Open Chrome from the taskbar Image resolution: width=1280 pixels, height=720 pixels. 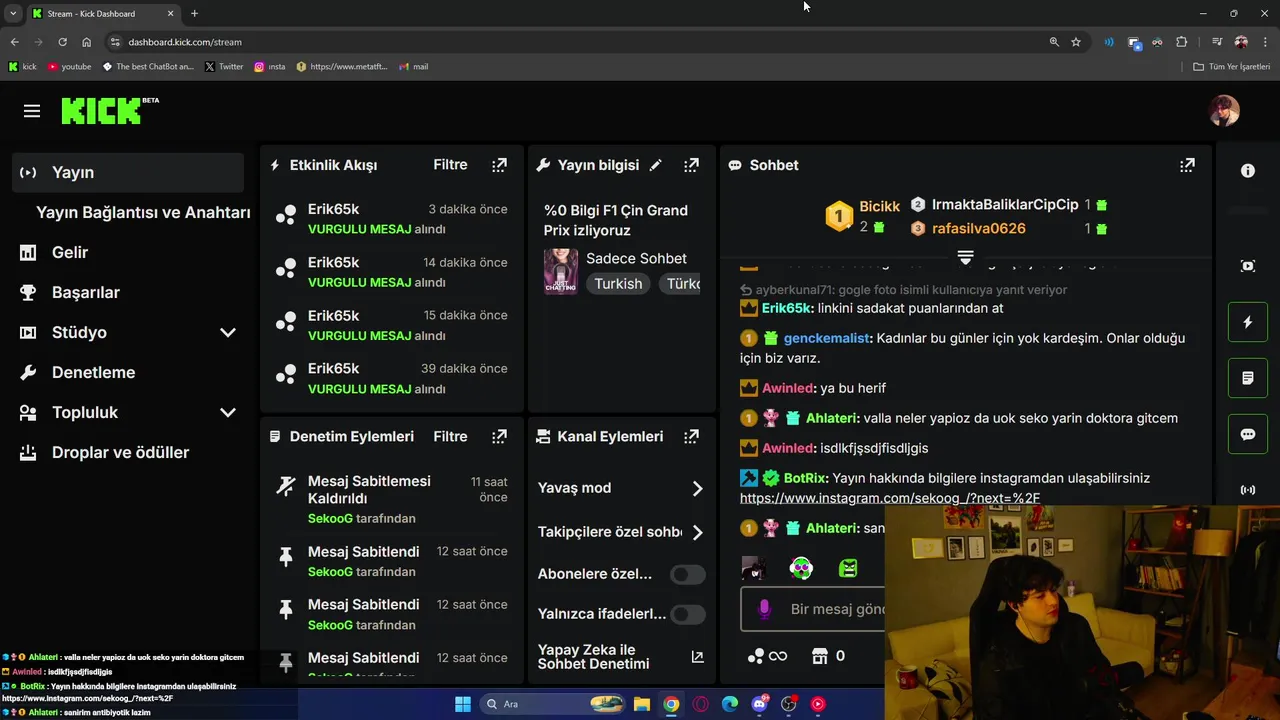tap(671, 704)
